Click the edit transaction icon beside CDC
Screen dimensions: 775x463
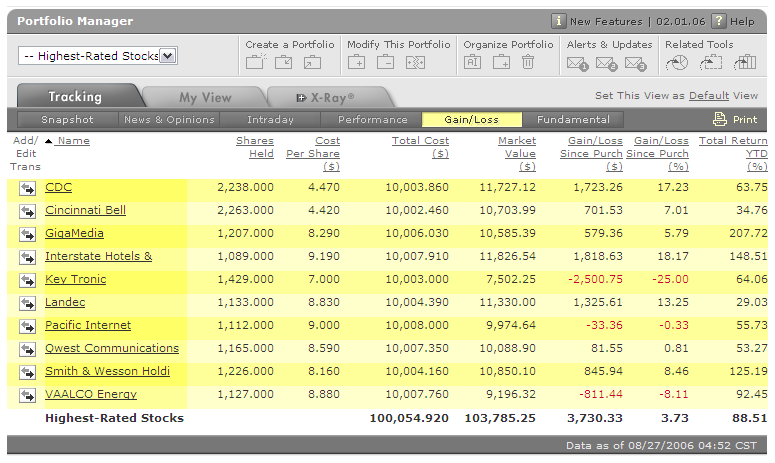(26, 188)
